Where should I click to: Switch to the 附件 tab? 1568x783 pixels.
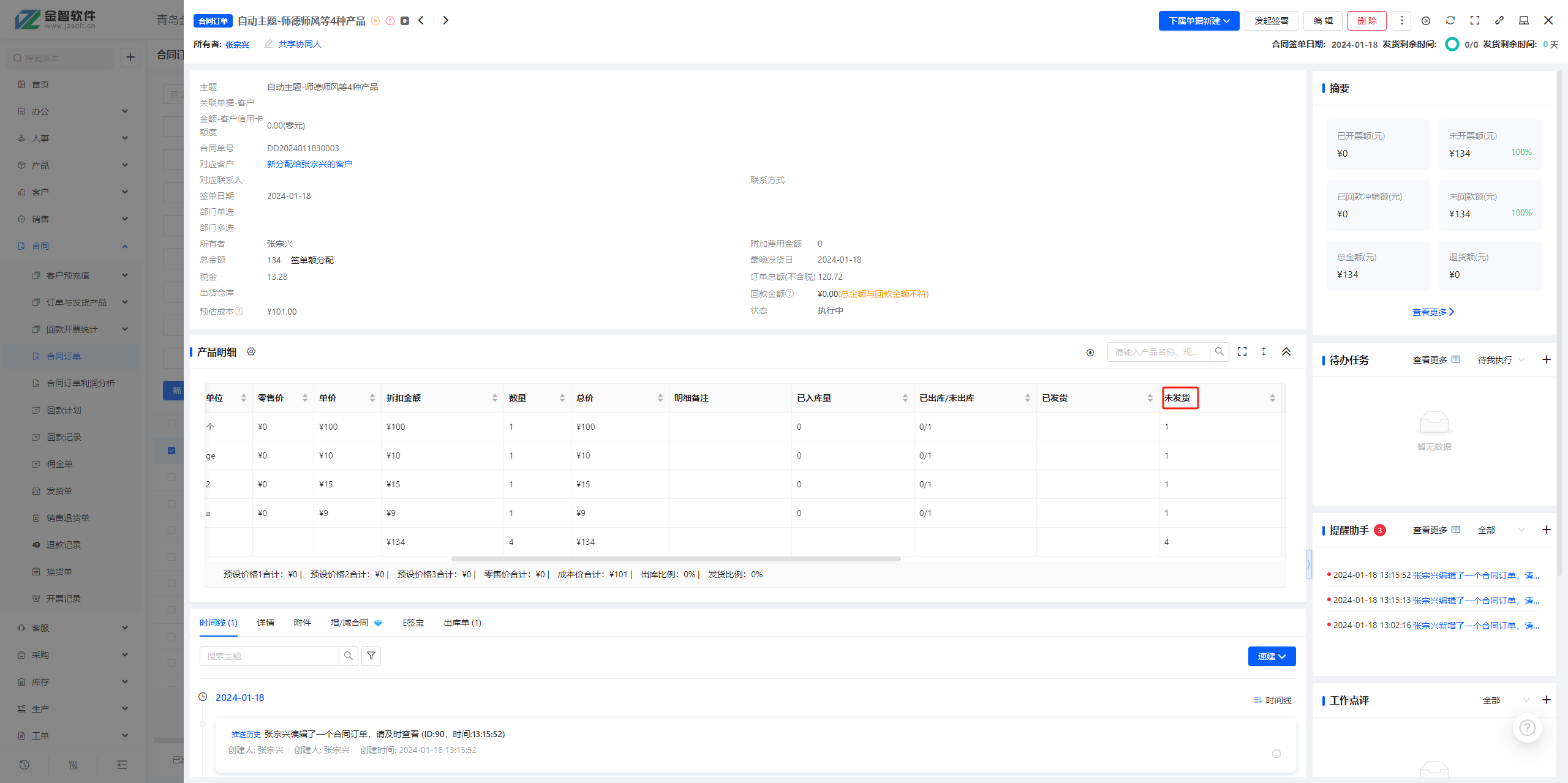(x=302, y=623)
